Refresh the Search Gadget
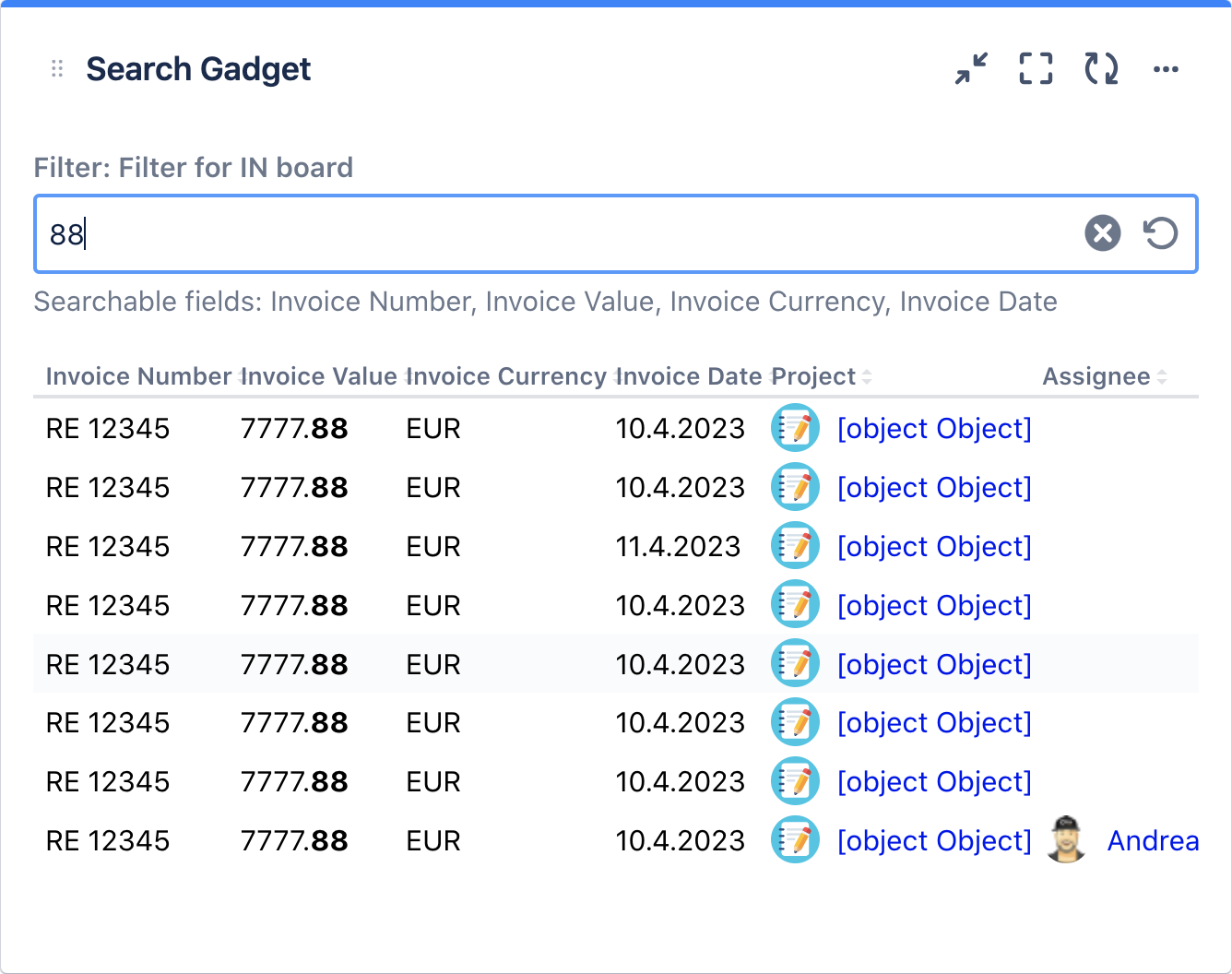This screenshot has height=974, width=1232. coord(1101,69)
